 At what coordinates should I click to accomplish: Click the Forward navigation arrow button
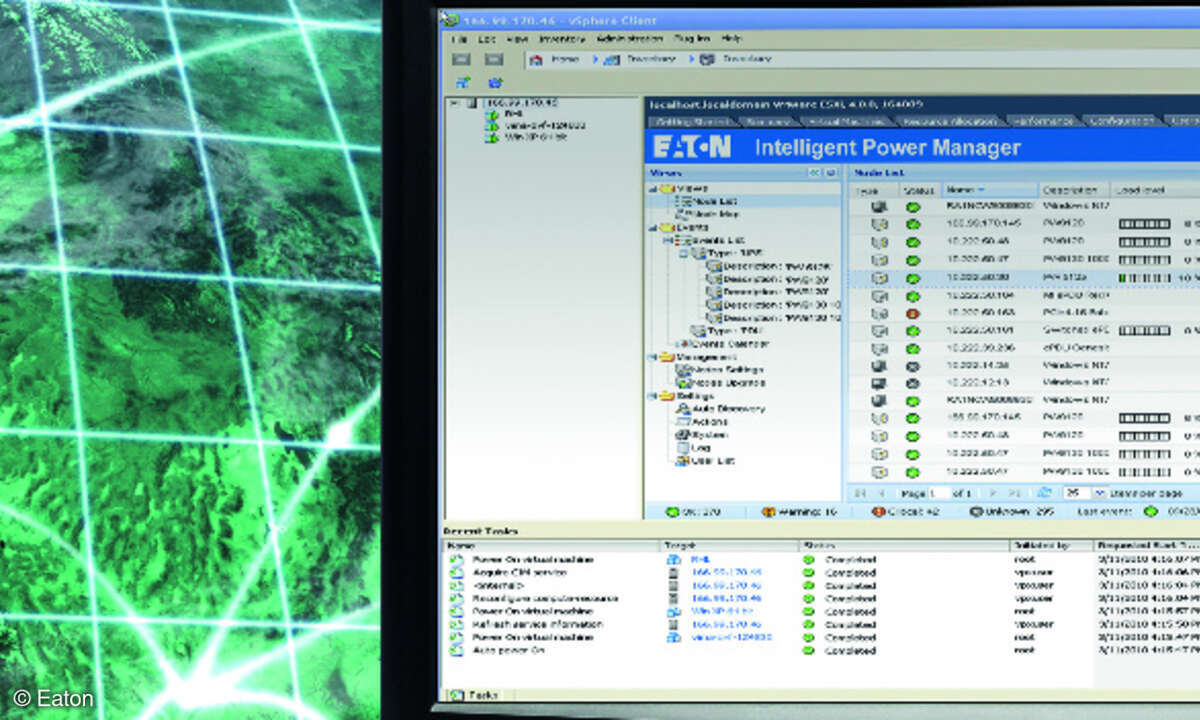pos(493,59)
